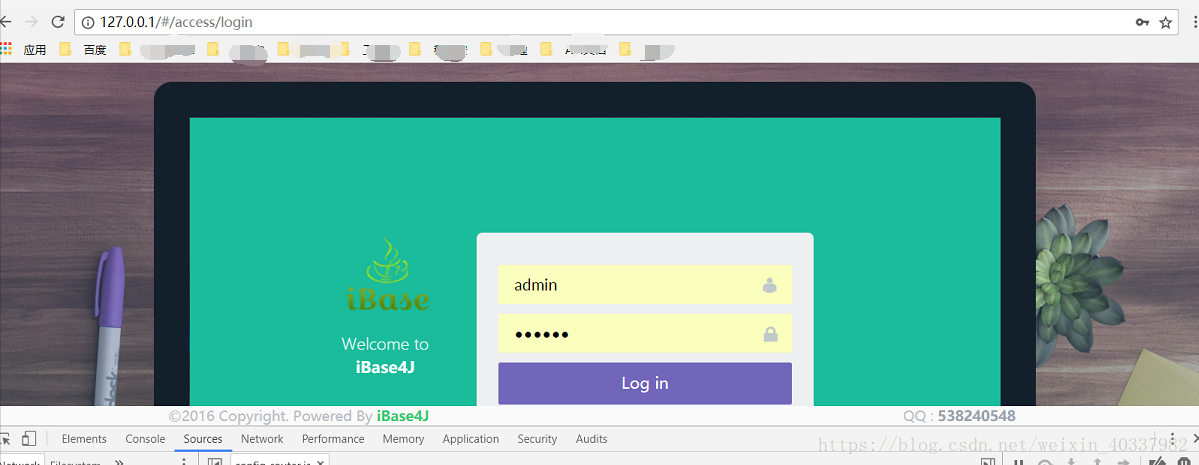This screenshot has width=1199, height=465.
Task: Click the password input field
Action: click(645, 334)
